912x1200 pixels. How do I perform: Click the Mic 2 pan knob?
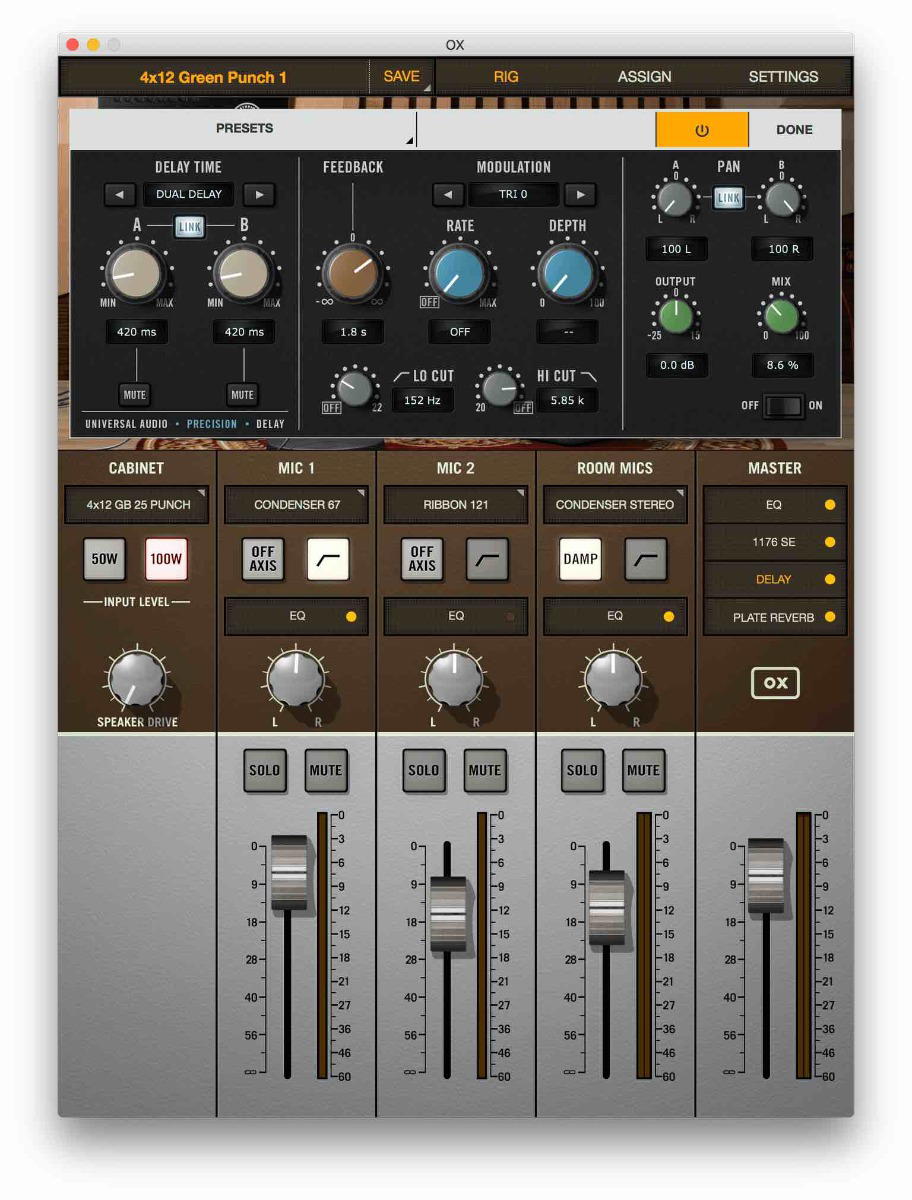[x=455, y=680]
